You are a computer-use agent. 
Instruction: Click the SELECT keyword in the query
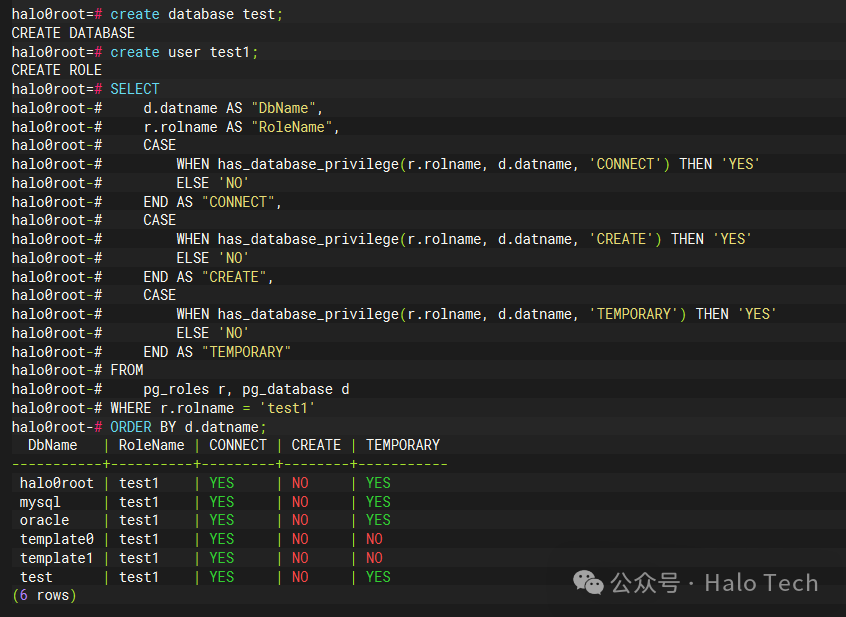click(x=135, y=89)
